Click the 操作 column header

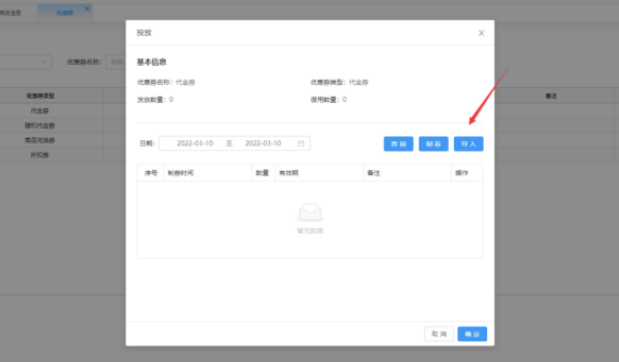pyautogui.click(x=467, y=173)
